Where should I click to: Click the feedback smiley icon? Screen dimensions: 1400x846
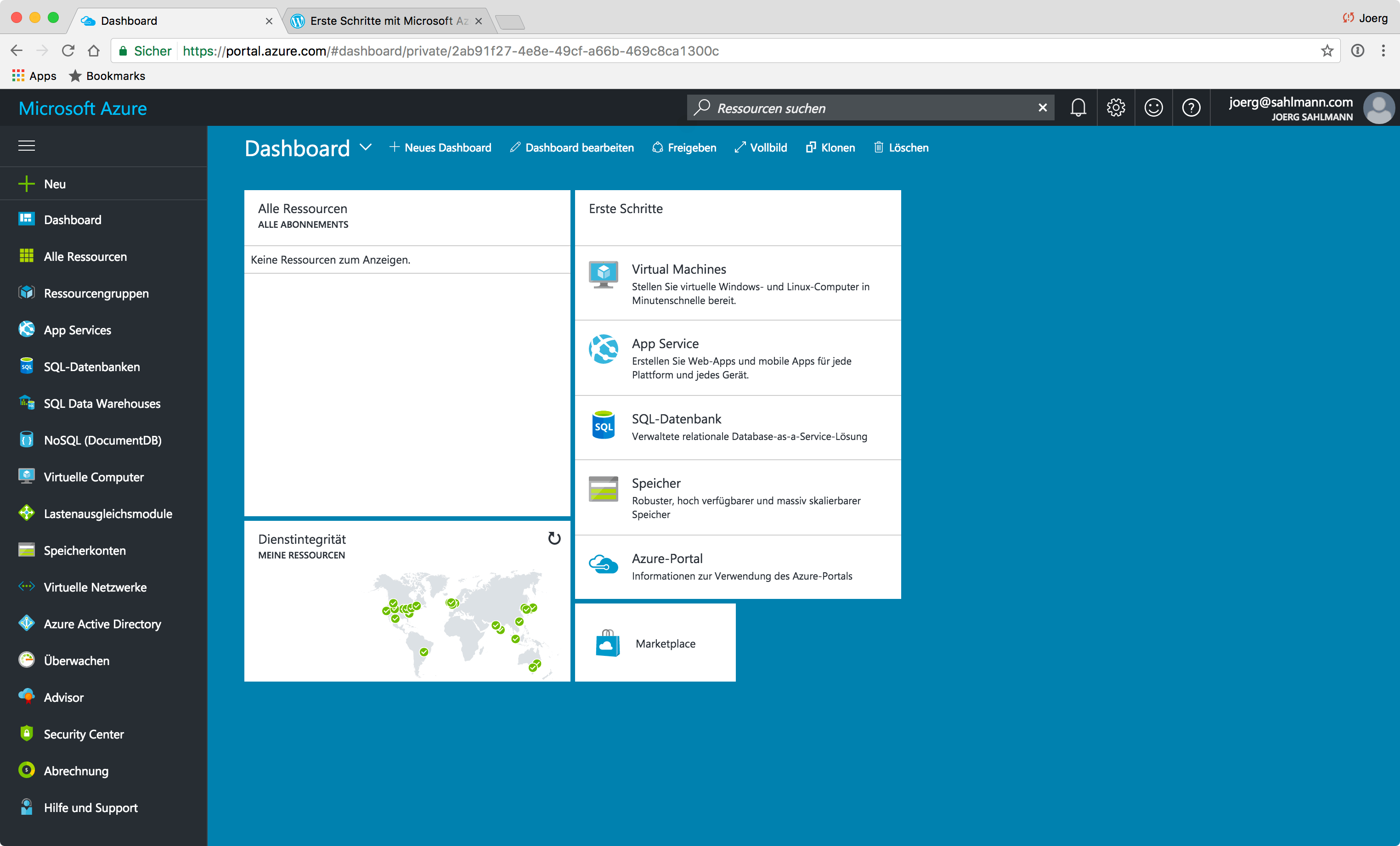tap(1153, 107)
